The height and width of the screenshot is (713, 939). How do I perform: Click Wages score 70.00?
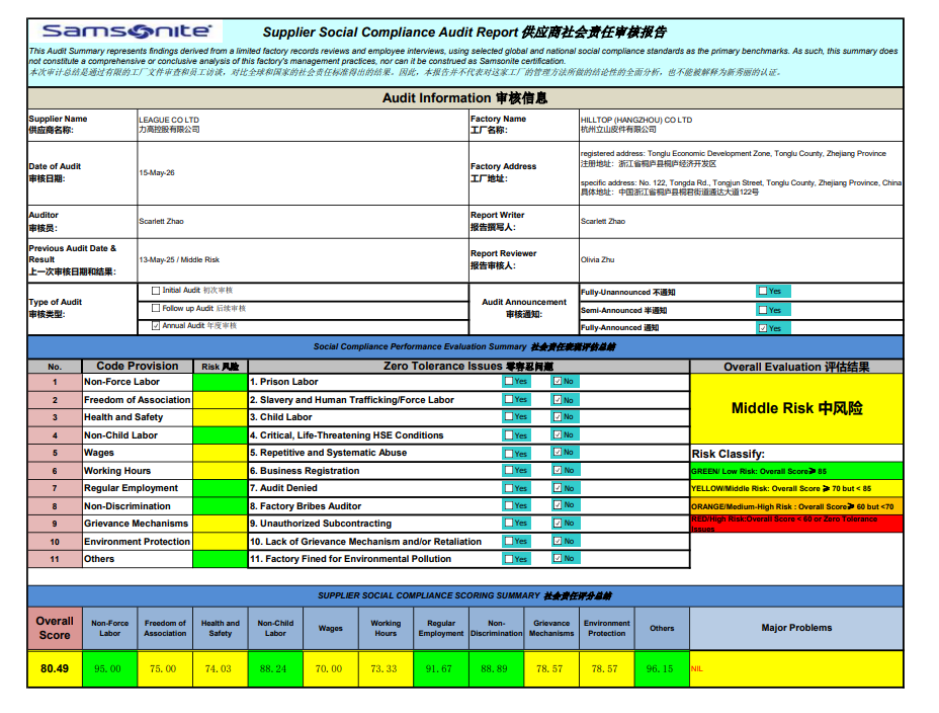coord(330,669)
